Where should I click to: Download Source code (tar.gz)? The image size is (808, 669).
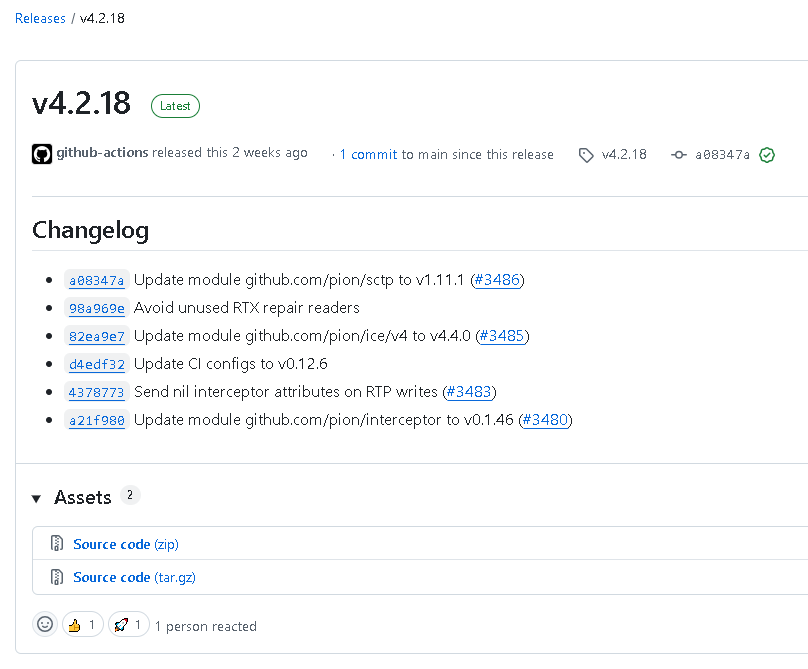[x=134, y=577]
